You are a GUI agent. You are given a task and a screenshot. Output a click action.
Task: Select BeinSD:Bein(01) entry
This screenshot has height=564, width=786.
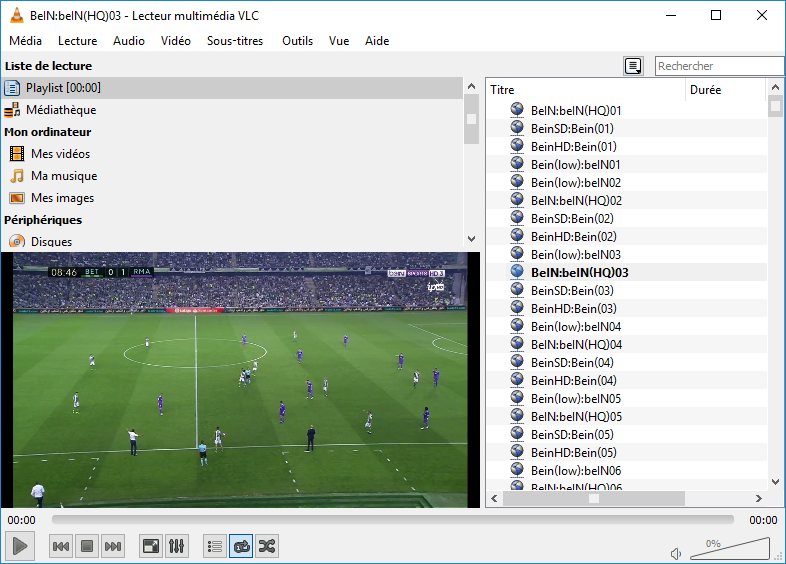[x=627, y=128]
